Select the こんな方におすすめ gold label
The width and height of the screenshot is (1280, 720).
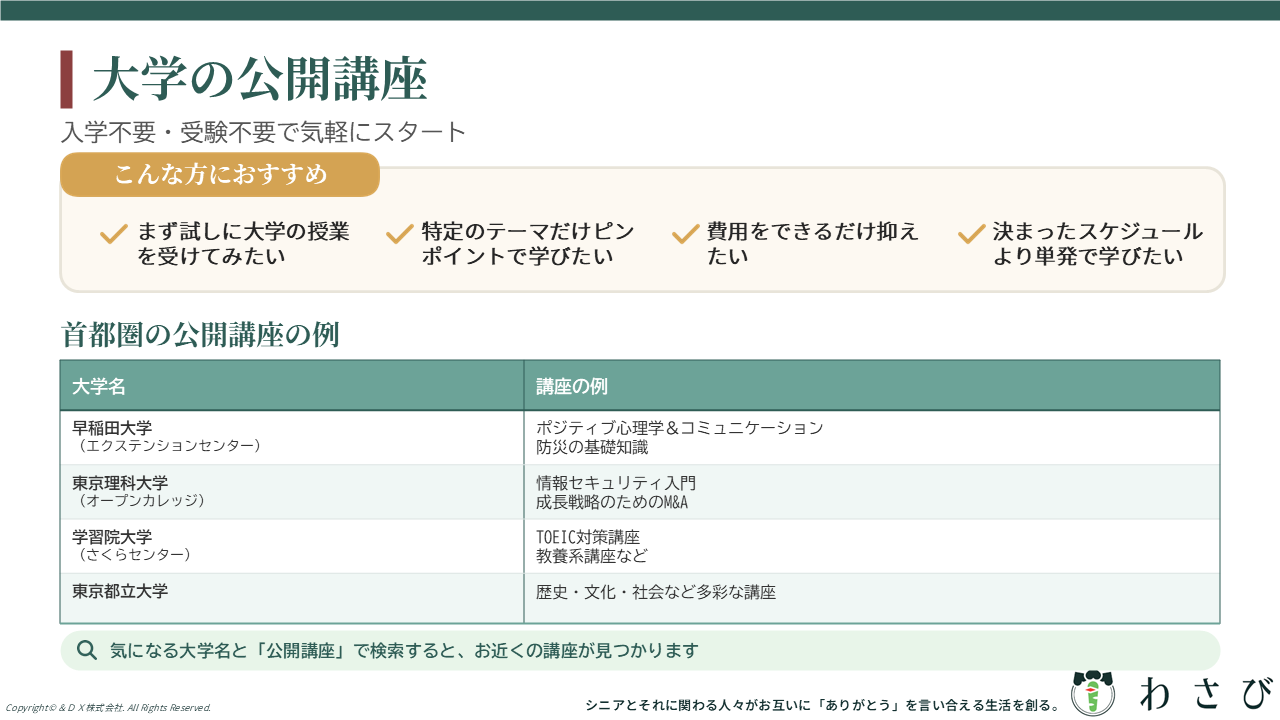coord(220,175)
